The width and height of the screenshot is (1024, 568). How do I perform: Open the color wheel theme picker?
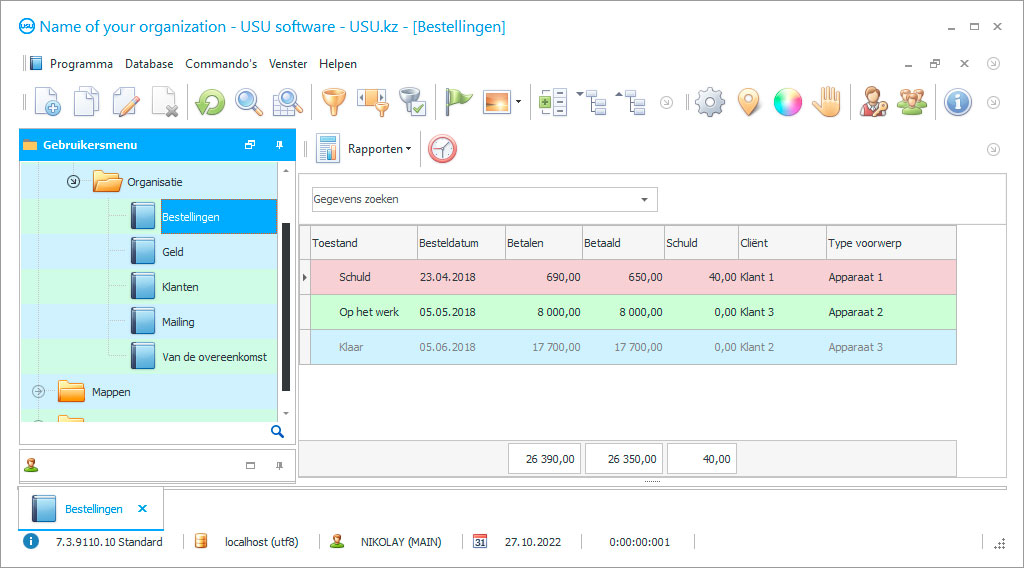788,102
